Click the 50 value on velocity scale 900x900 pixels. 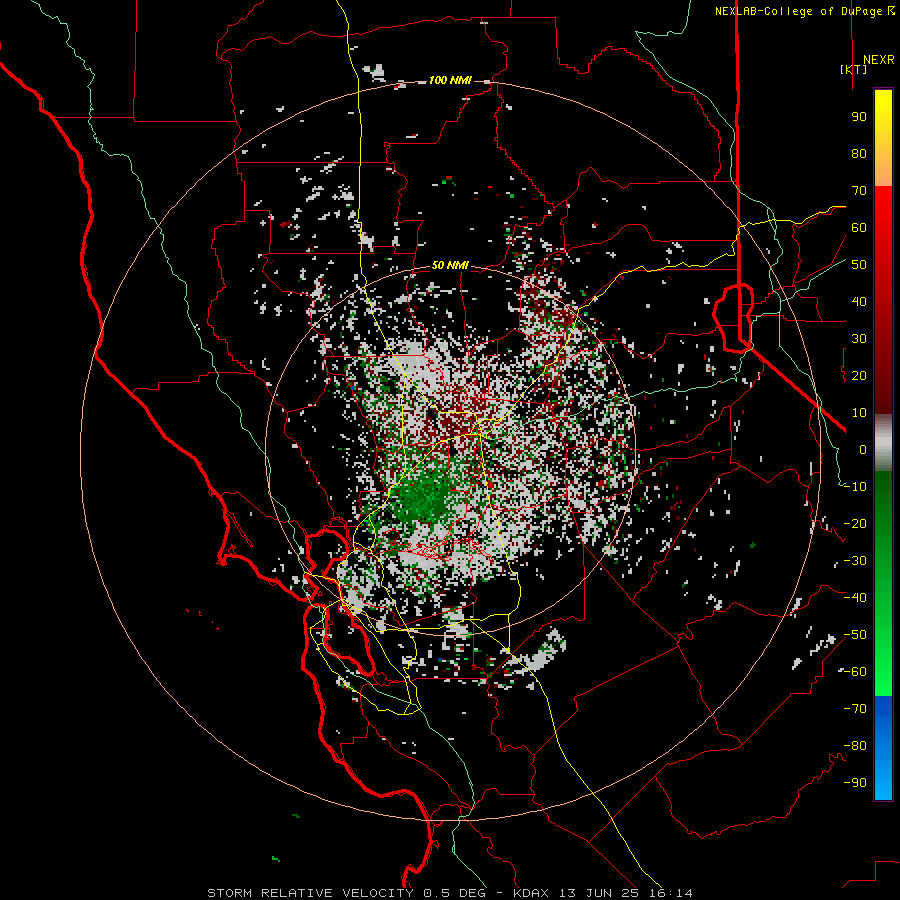click(x=859, y=265)
